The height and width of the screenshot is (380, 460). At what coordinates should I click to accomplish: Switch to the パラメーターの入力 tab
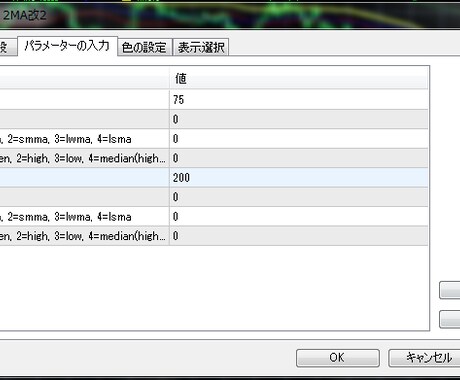point(67,46)
